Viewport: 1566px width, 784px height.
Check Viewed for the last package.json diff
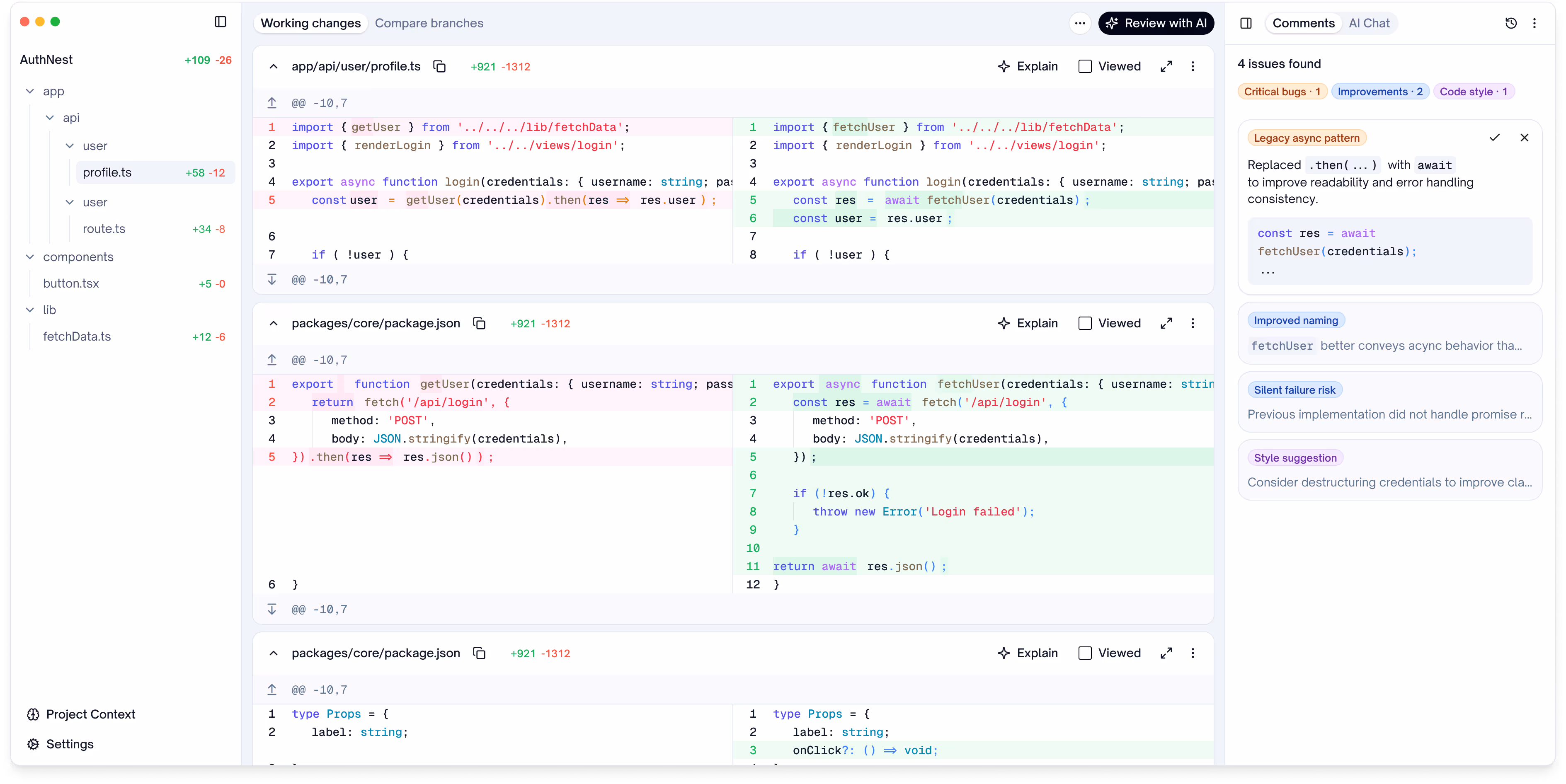coord(1085,653)
